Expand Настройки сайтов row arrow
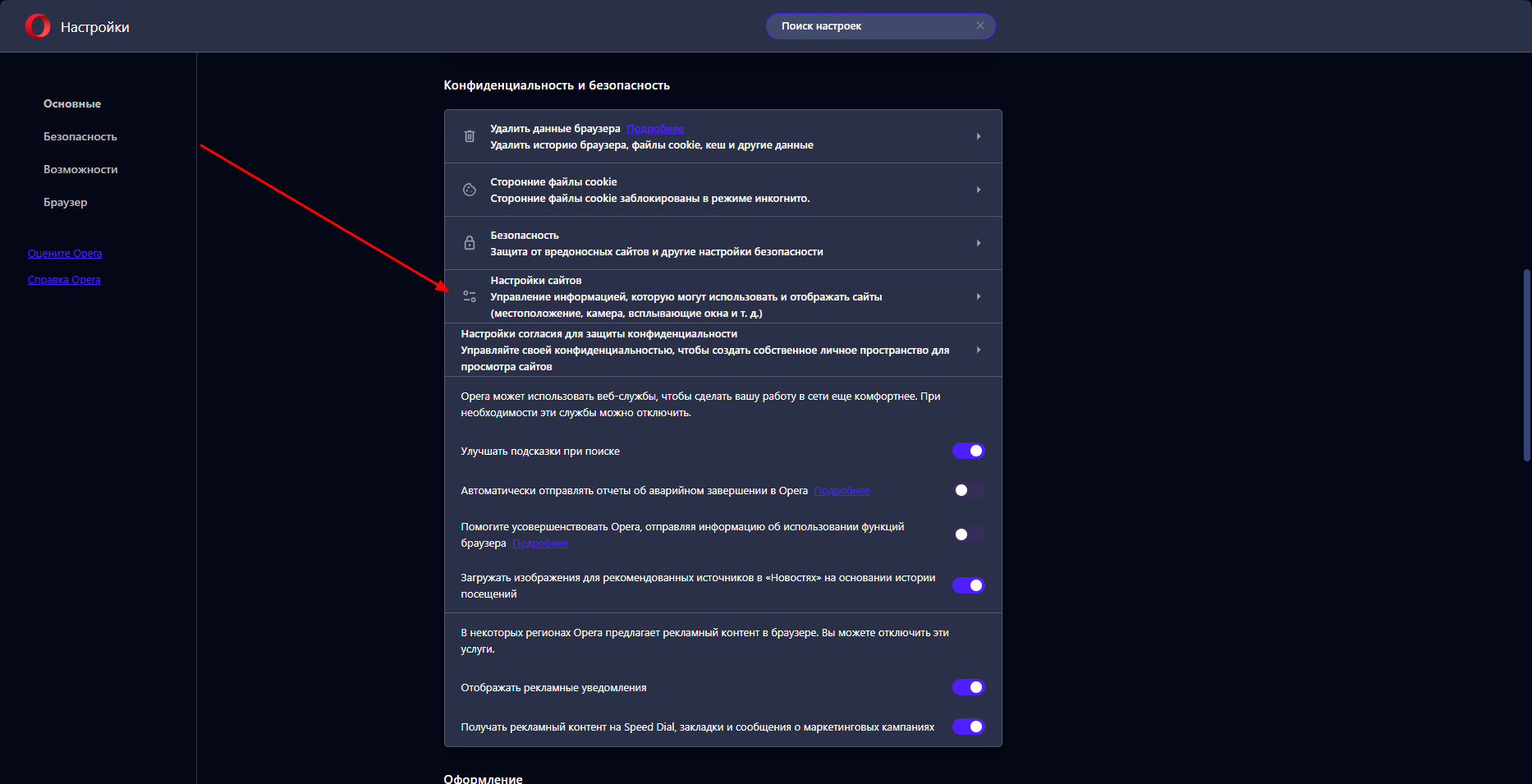Viewport: 1532px width, 784px height. click(x=979, y=296)
